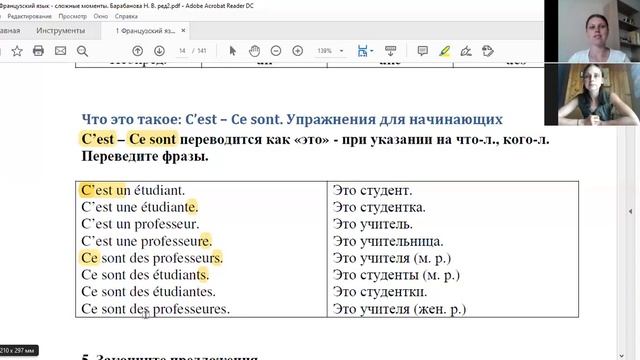The width and height of the screenshot is (640, 360).
Task: Open the search magnifier tool
Action: pyautogui.click(x=82, y=51)
